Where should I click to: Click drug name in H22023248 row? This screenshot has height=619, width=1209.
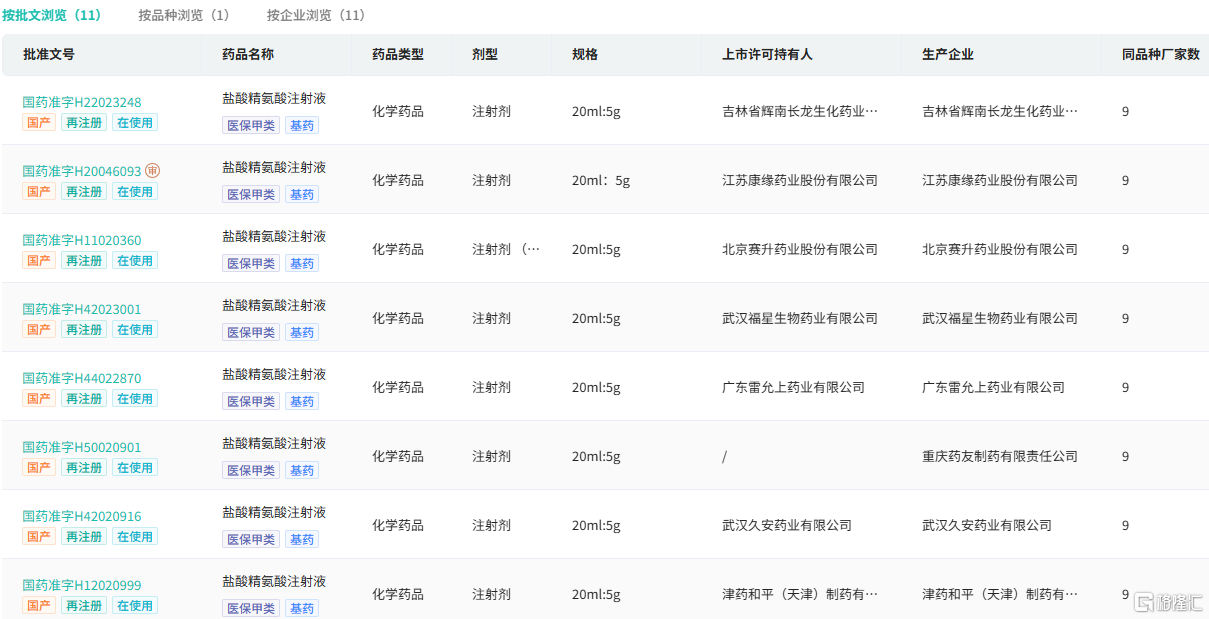click(x=274, y=99)
